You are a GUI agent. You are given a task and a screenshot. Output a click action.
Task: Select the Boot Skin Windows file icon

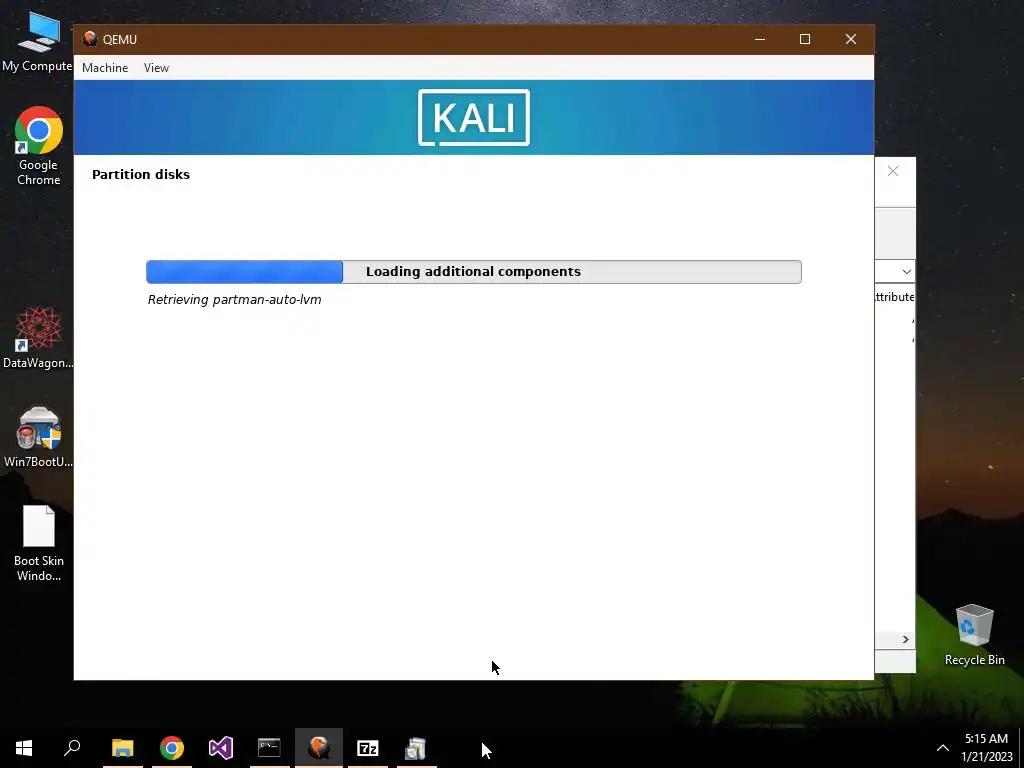(x=39, y=543)
